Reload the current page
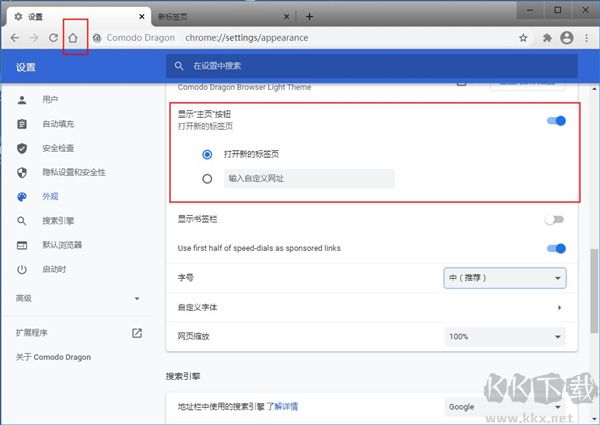Viewport: 600px width, 425px height. 53,38
